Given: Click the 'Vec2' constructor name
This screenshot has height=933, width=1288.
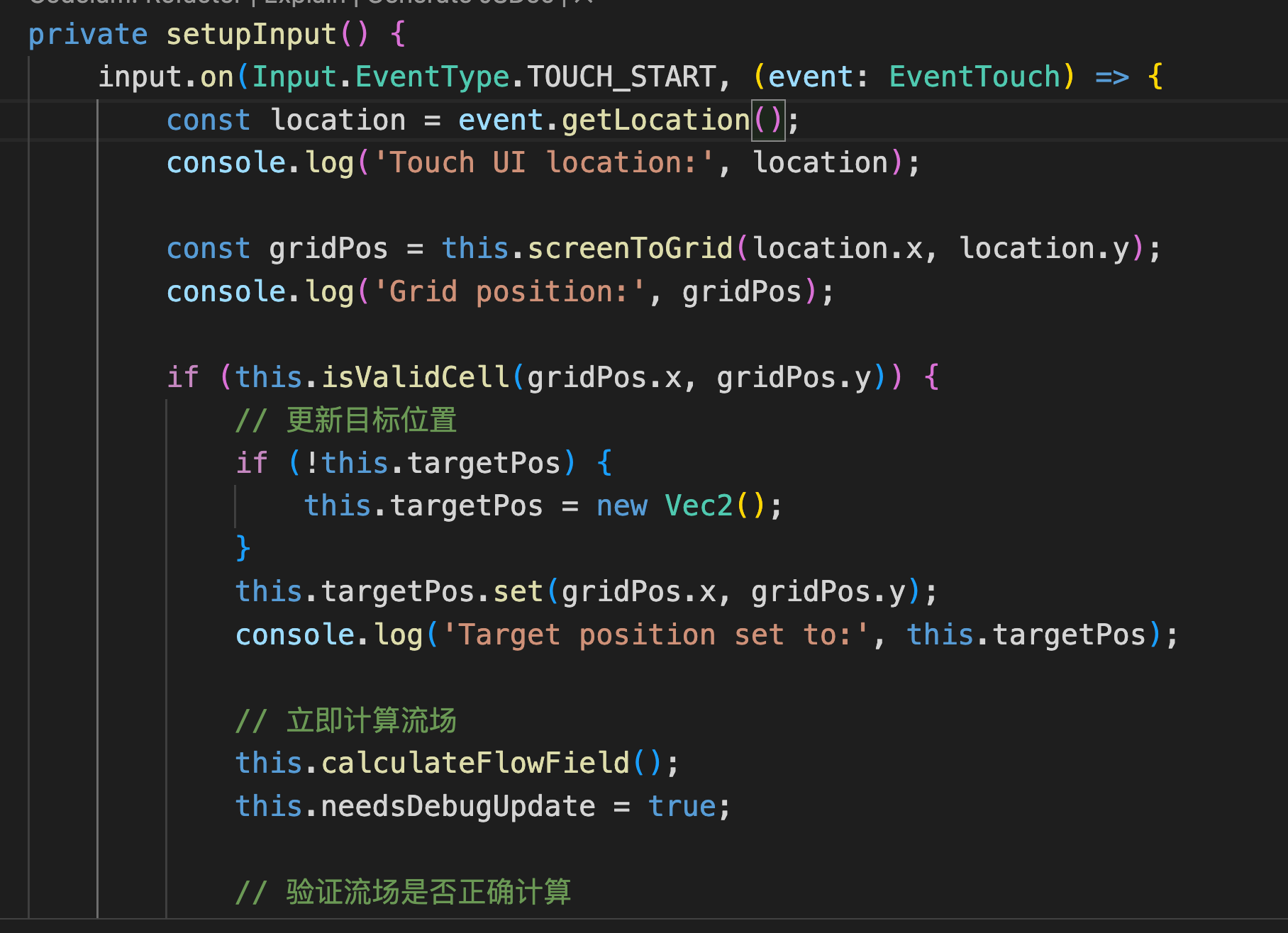Looking at the screenshot, I should pos(699,505).
